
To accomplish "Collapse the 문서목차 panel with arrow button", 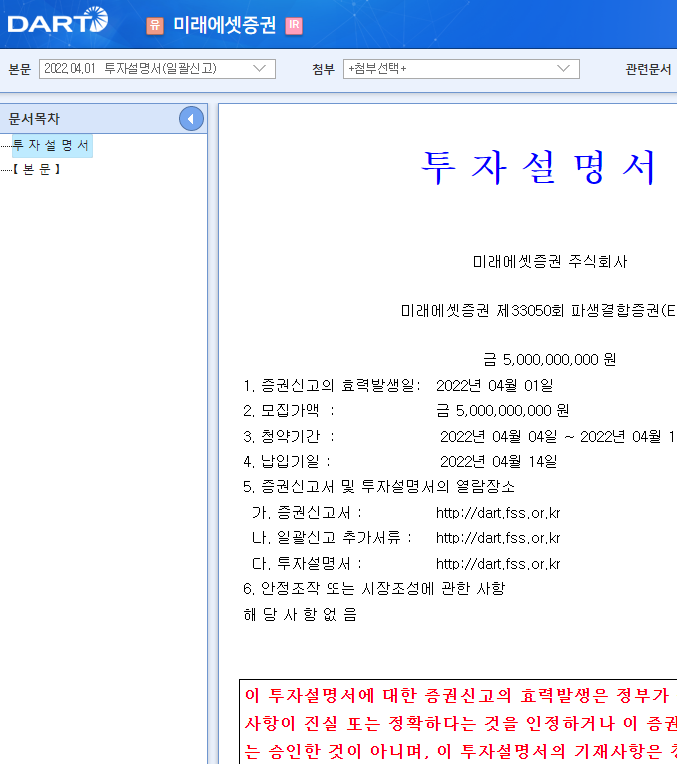I will click(191, 118).
